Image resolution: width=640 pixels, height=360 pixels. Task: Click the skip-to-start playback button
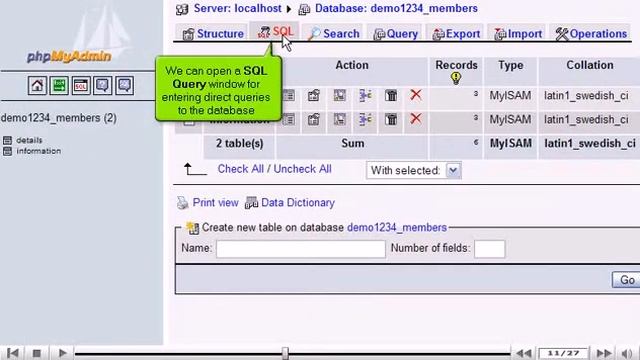[12, 353]
